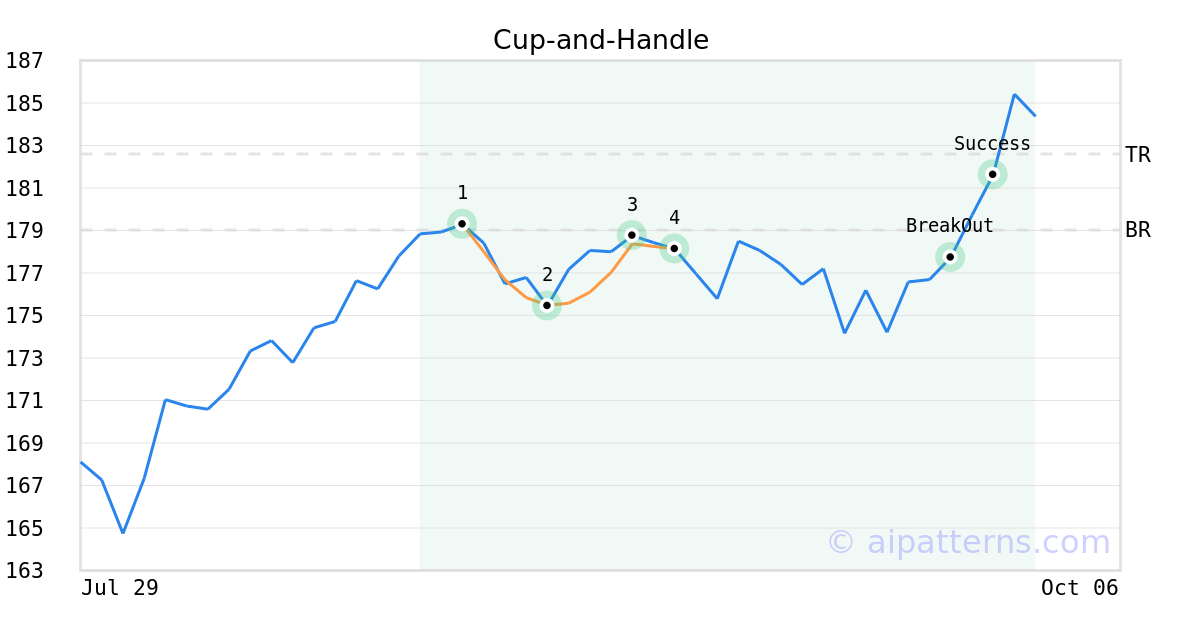Click pattern point marker 2 at cup bottom
Screen dimensions: 1200x630
[547, 305]
